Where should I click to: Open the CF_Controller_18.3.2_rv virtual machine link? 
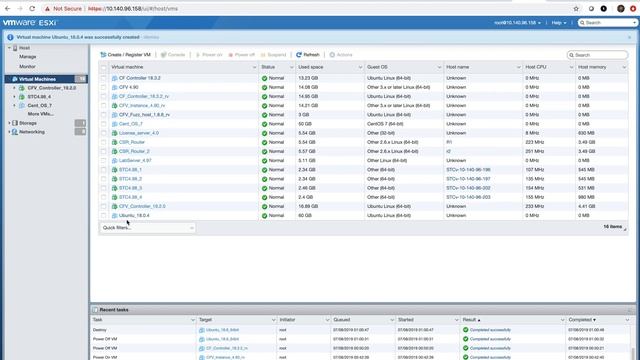click(144, 96)
